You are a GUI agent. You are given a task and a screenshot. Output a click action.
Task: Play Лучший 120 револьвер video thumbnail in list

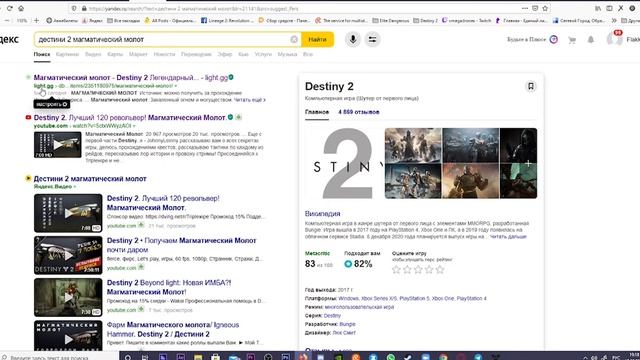68,213
